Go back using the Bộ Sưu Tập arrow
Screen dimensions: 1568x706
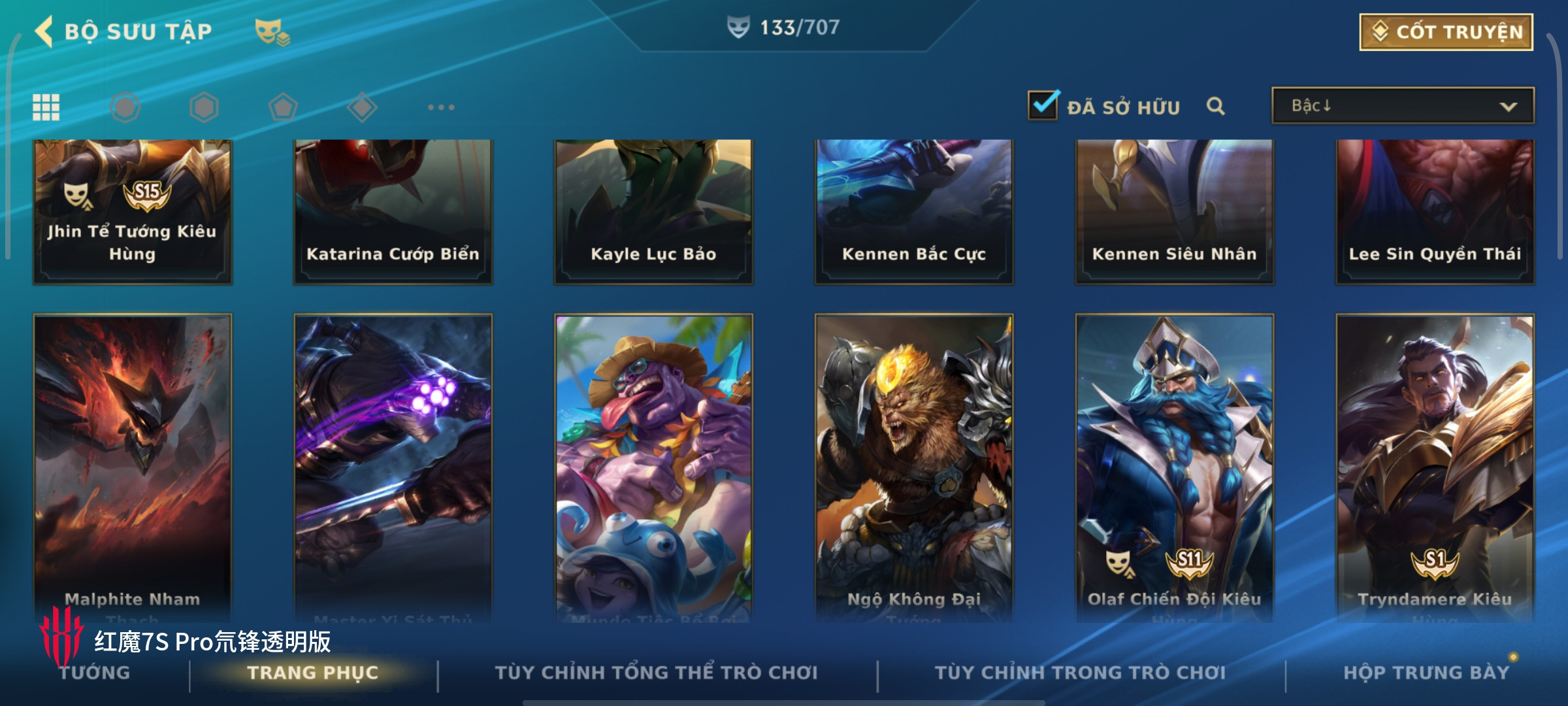(44, 31)
